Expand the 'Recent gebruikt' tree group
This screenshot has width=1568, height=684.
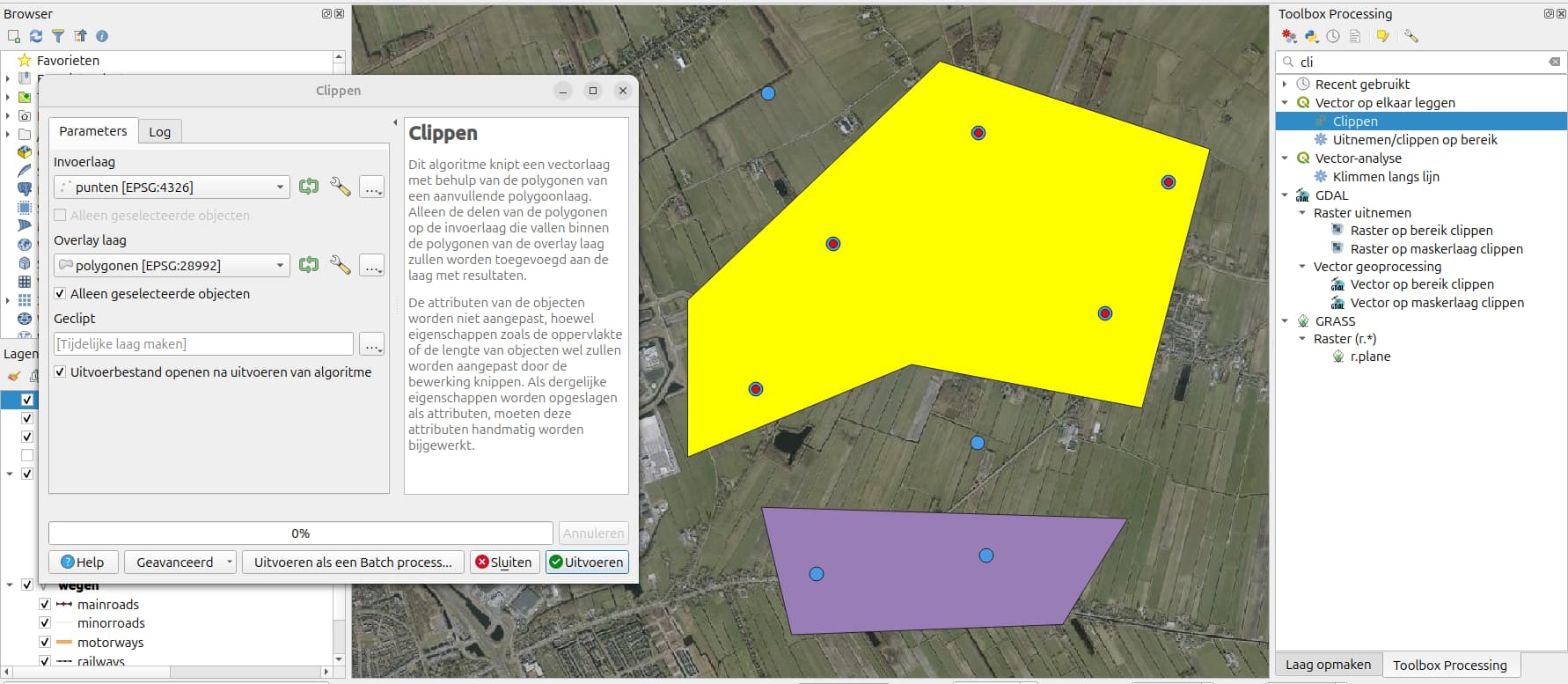1285,85
